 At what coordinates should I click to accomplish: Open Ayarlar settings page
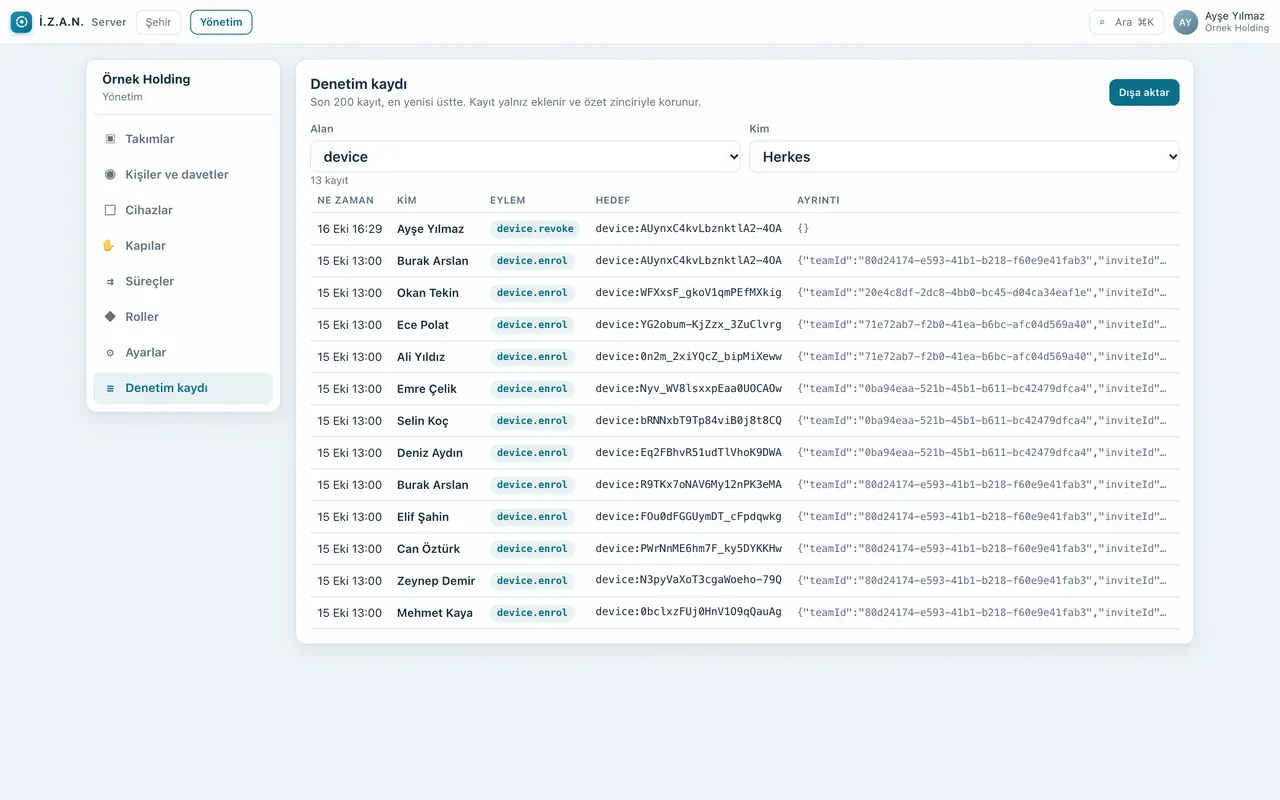click(x=183, y=353)
